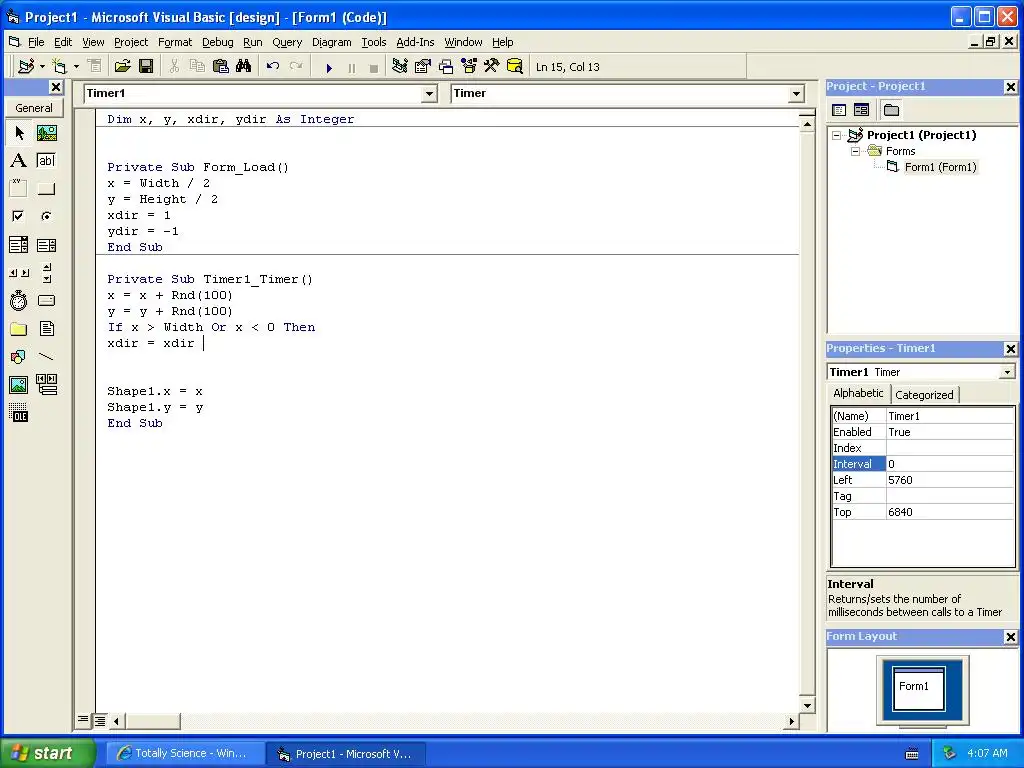
Task: Click the Undo toolbar icon
Action: tap(273, 67)
